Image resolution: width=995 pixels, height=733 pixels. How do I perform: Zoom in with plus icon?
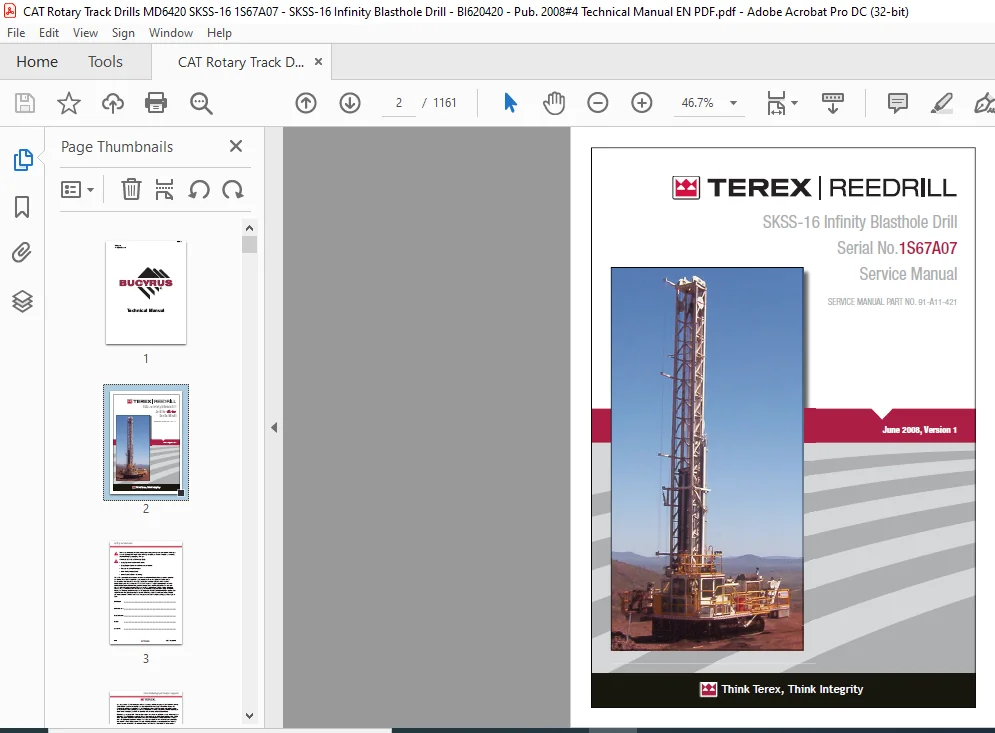[642, 103]
